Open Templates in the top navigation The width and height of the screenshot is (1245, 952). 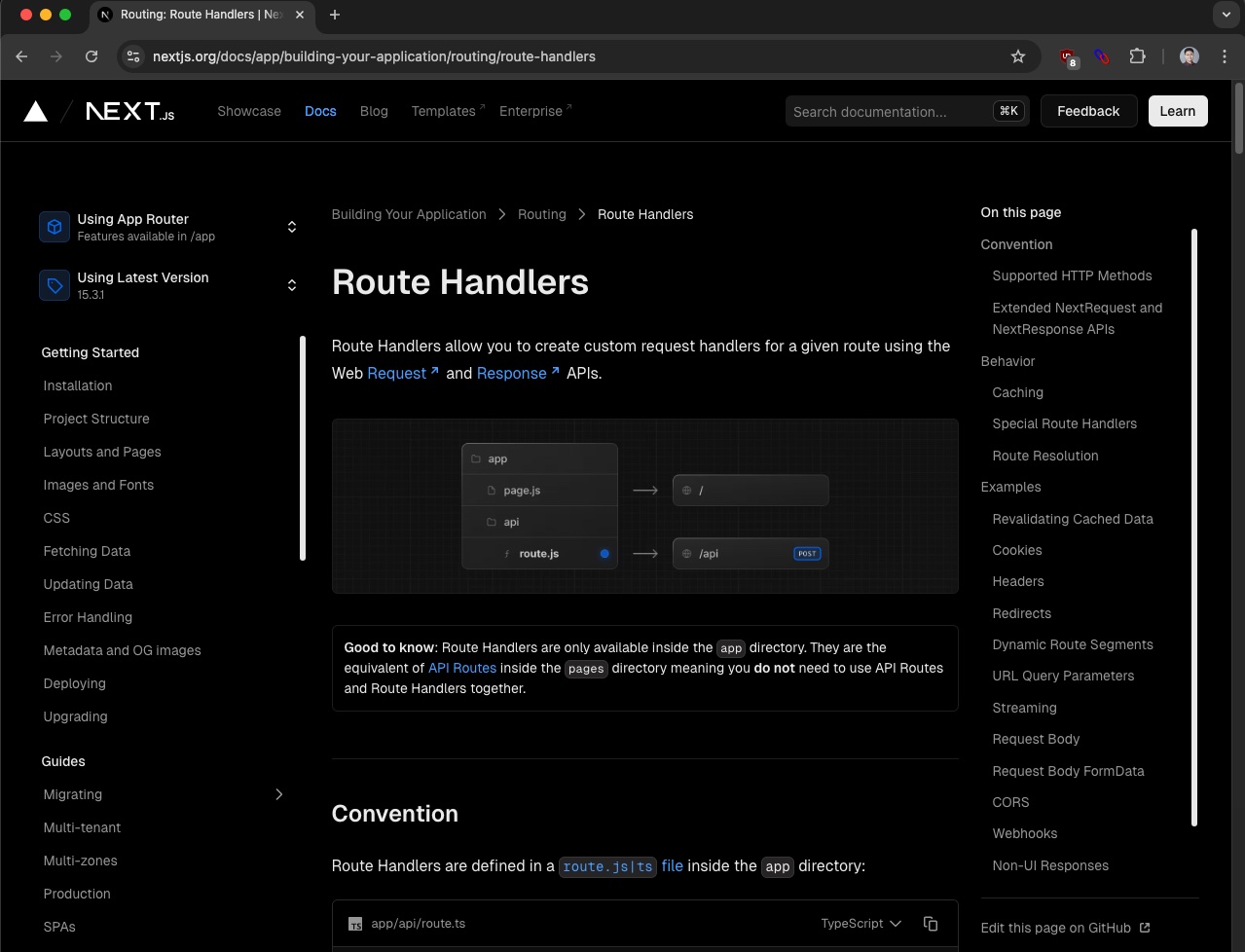(x=447, y=111)
